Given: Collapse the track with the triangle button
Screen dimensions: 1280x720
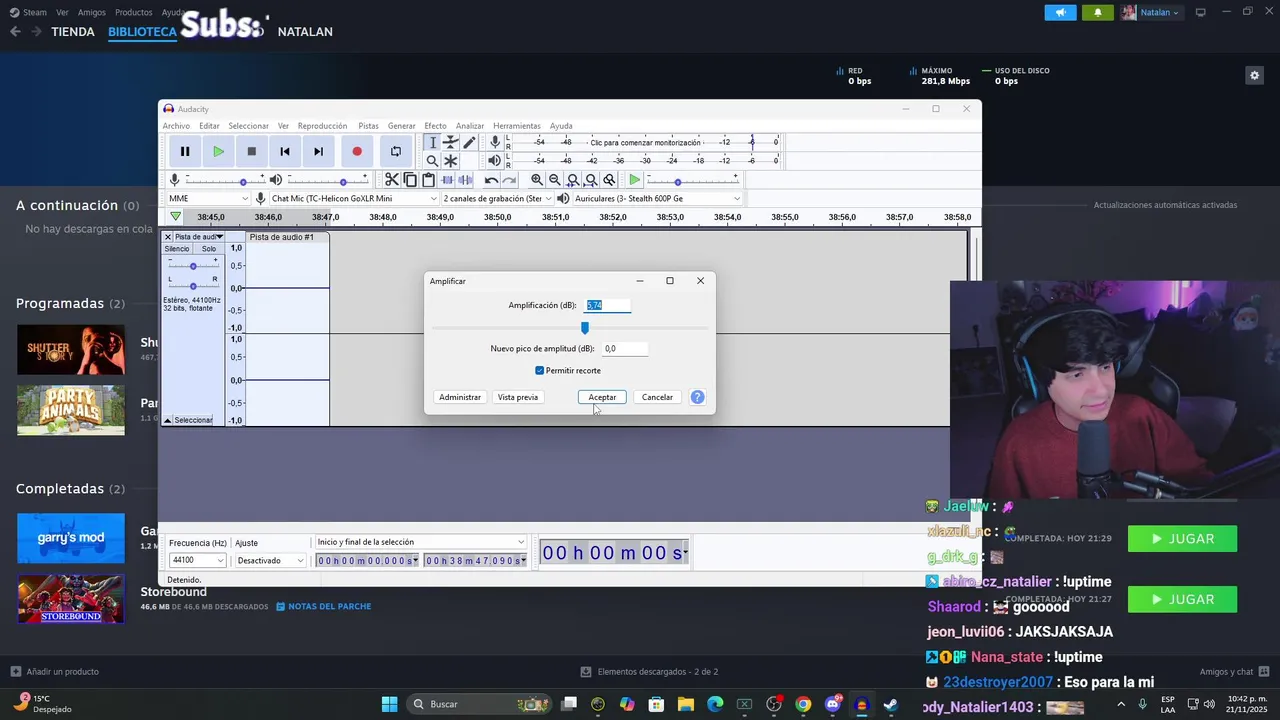Looking at the screenshot, I should tap(168, 420).
